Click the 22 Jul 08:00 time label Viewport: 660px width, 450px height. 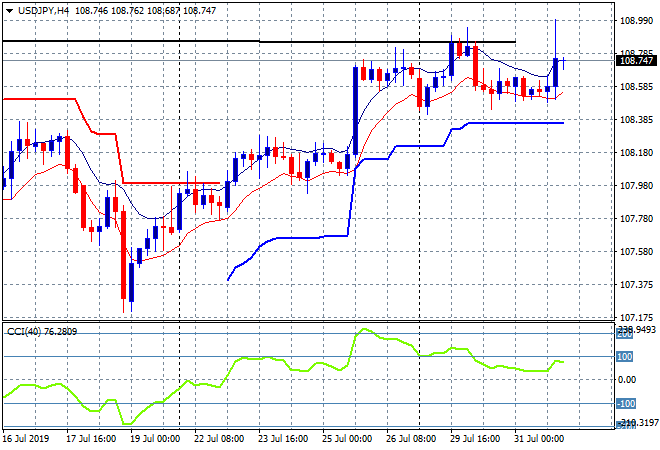219,439
